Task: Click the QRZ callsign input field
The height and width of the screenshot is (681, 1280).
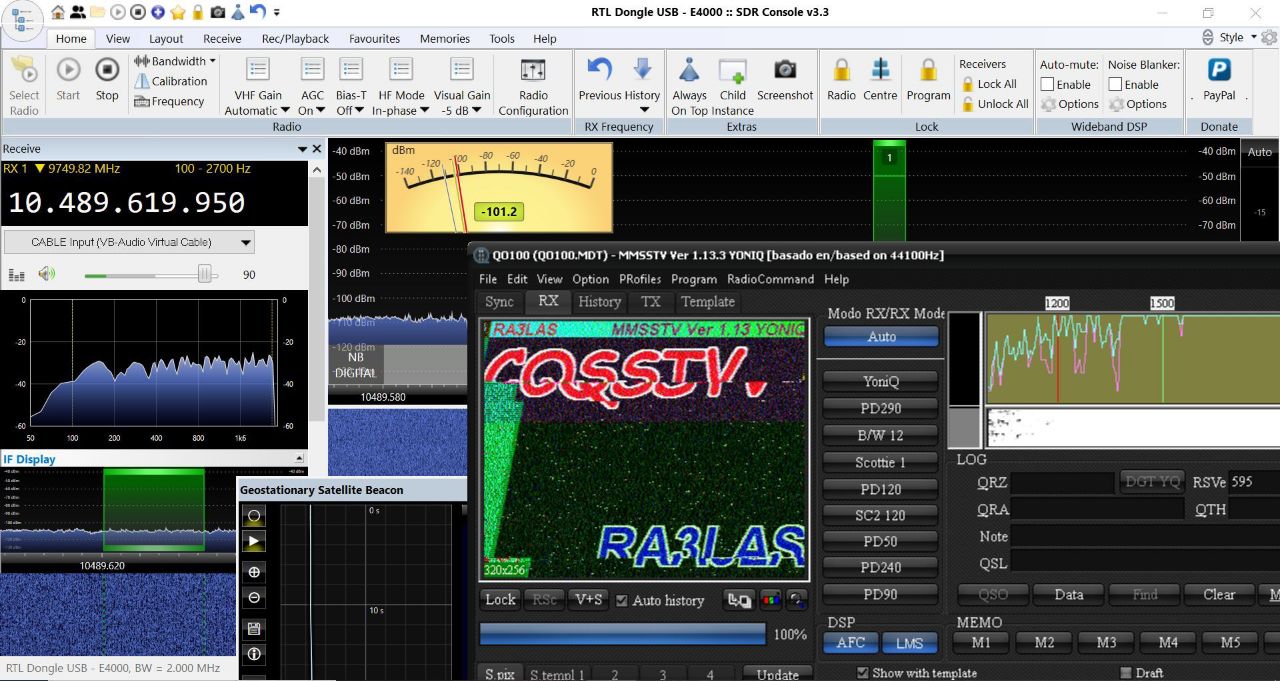Action: pyautogui.click(x=1062, y=483)
